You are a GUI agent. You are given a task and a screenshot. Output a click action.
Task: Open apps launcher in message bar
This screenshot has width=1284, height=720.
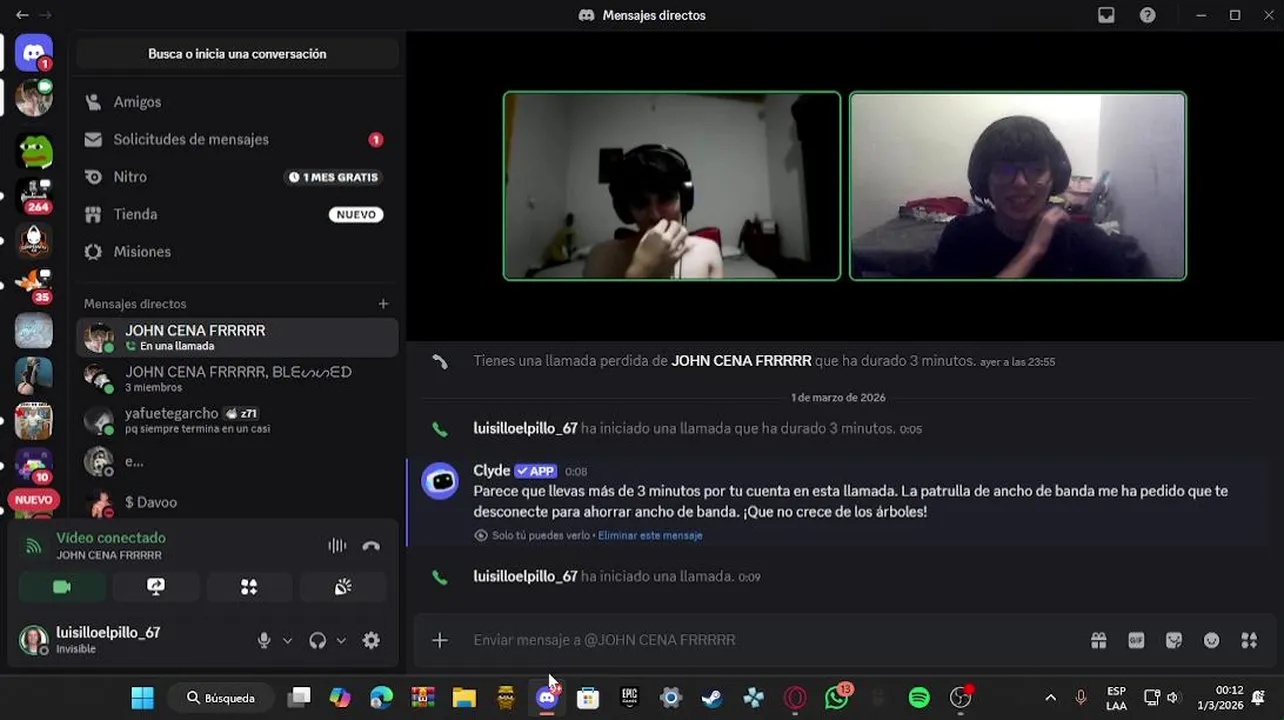click(x=1249, y=640)
